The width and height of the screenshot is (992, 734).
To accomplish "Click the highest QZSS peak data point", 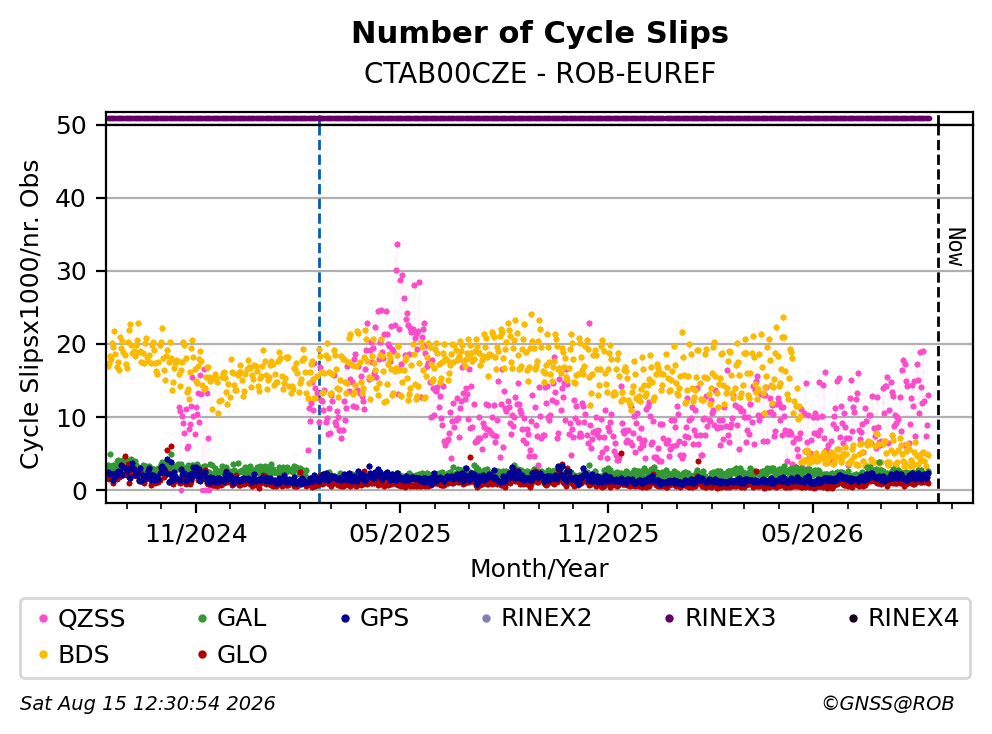I will (x=397, y=244).
